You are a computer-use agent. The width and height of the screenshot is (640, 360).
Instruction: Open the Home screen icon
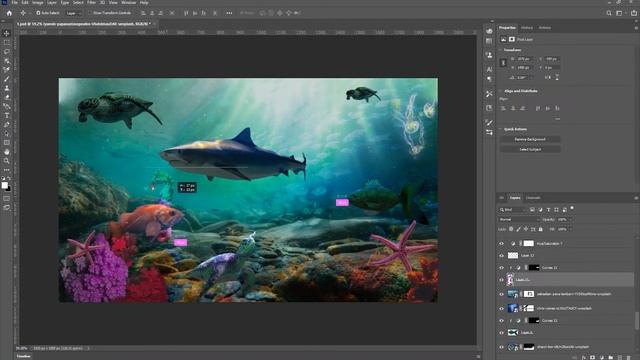9,13
